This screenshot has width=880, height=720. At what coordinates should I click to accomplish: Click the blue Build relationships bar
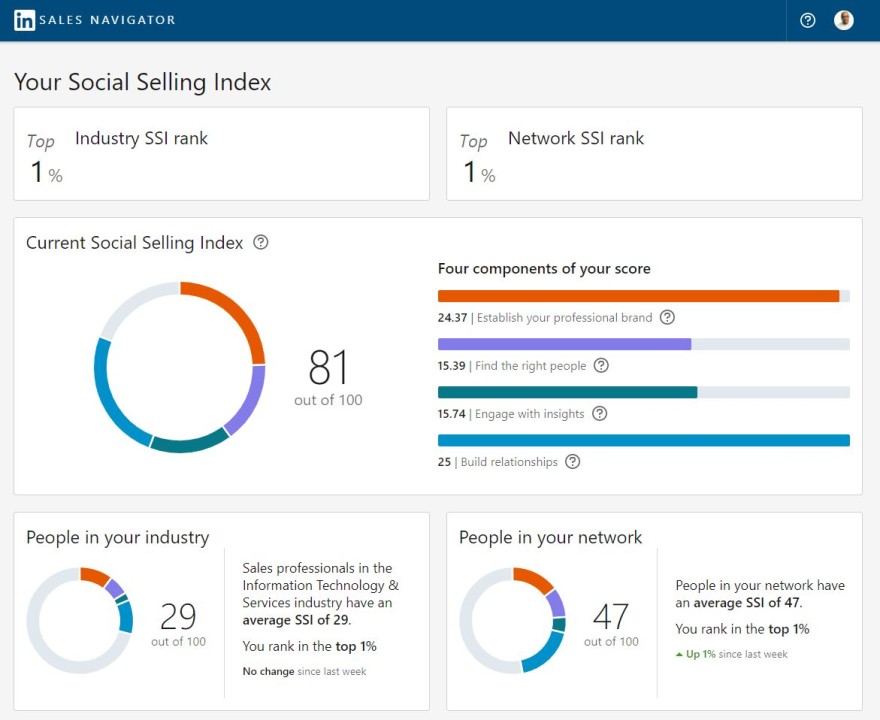(643, 440)
